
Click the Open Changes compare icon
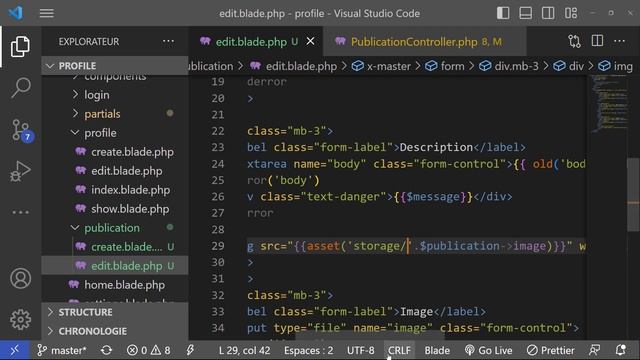(574, 41)
